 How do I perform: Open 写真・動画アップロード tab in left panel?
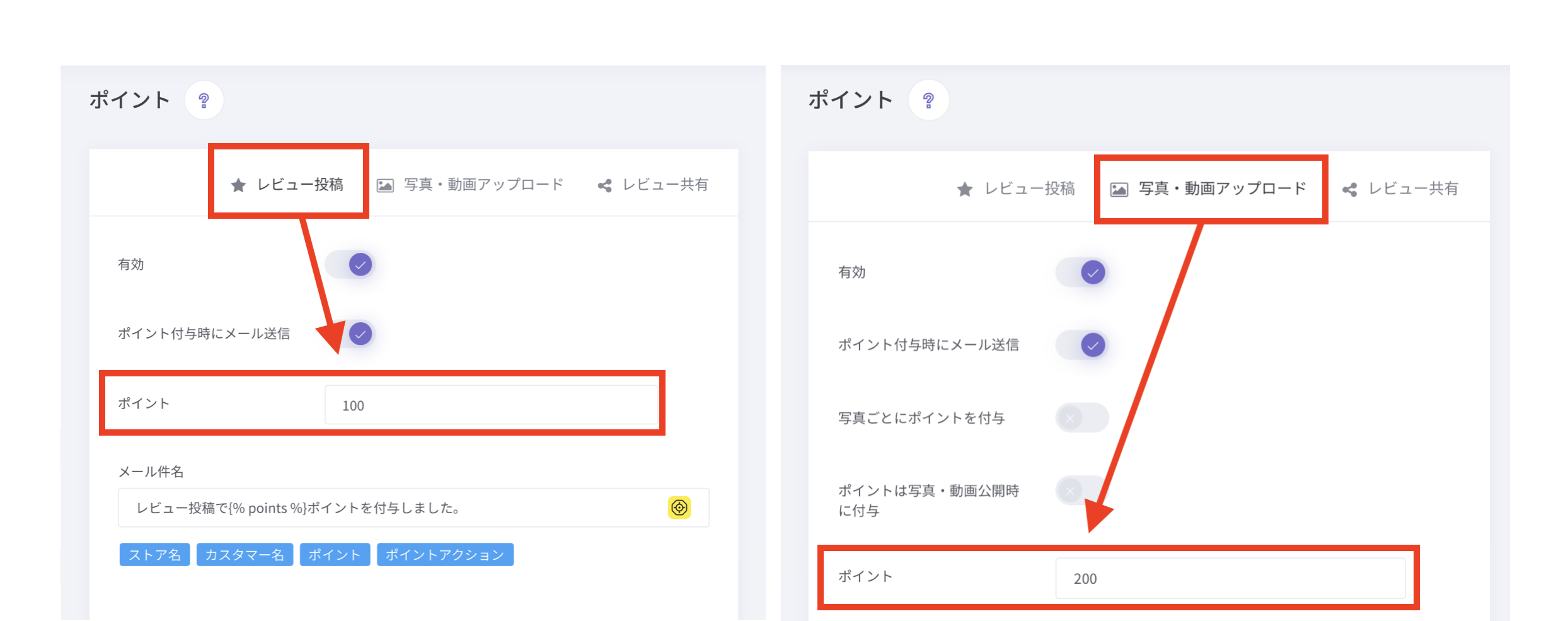[471, 185]
